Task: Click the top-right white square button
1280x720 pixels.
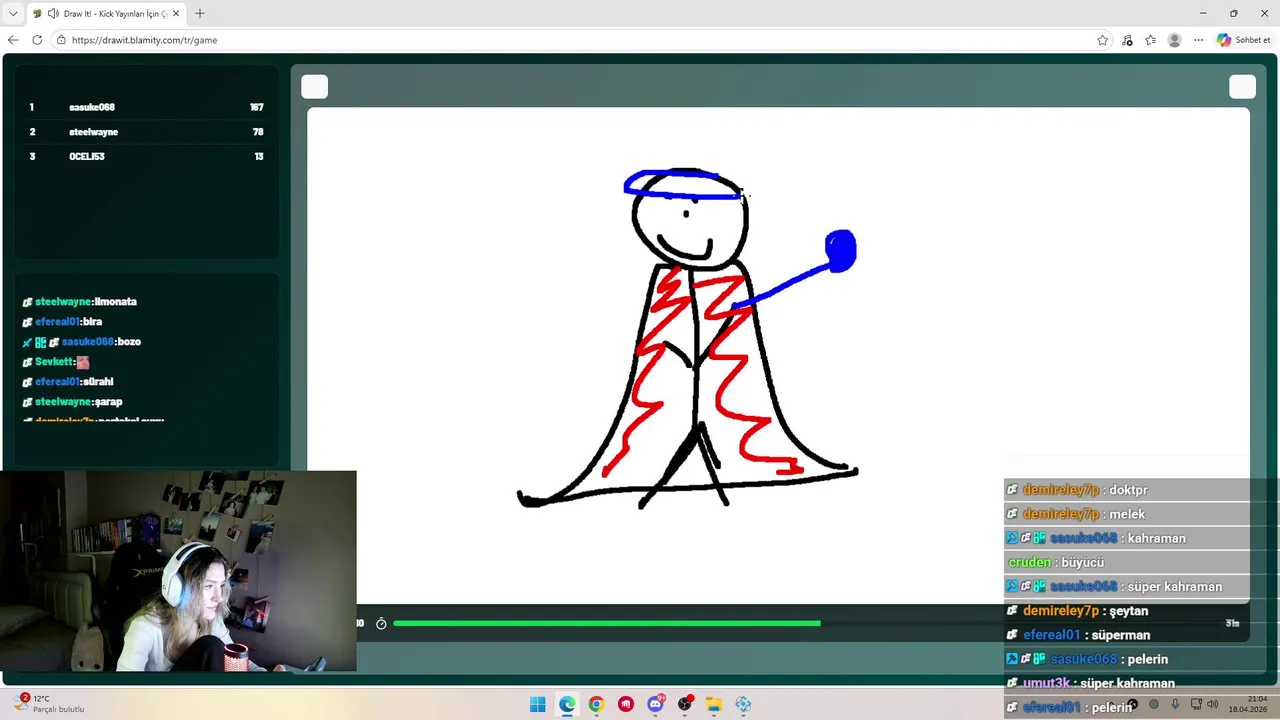Action: tap(1242, 87)
